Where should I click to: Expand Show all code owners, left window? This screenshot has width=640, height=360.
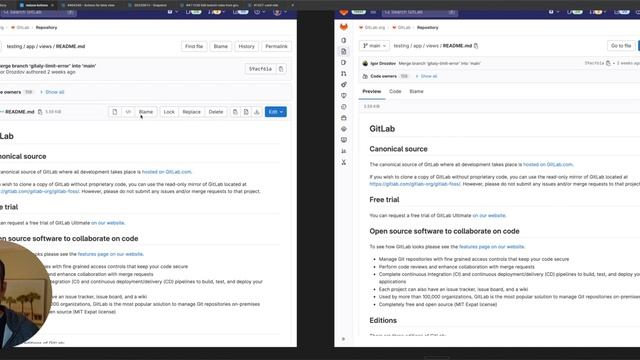tap(52, 92)
